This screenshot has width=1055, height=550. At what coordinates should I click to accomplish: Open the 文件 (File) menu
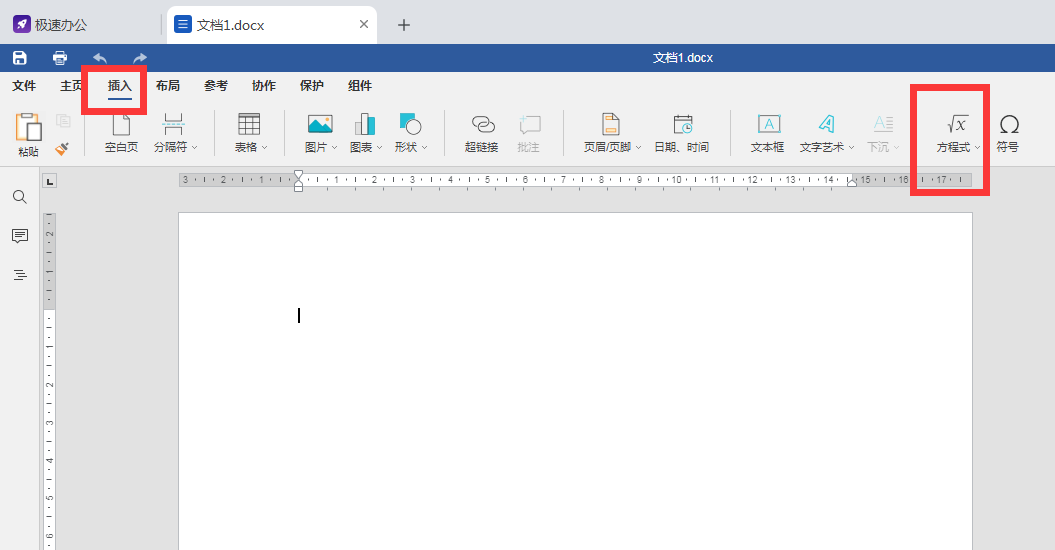coord(24,85)
